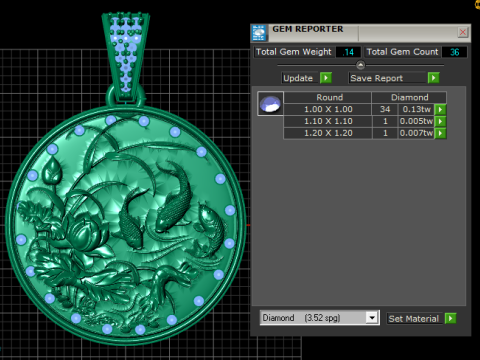The image size is (480, 360).
Task: Click the green arrow next to Set Material
Action: (450, 318)
